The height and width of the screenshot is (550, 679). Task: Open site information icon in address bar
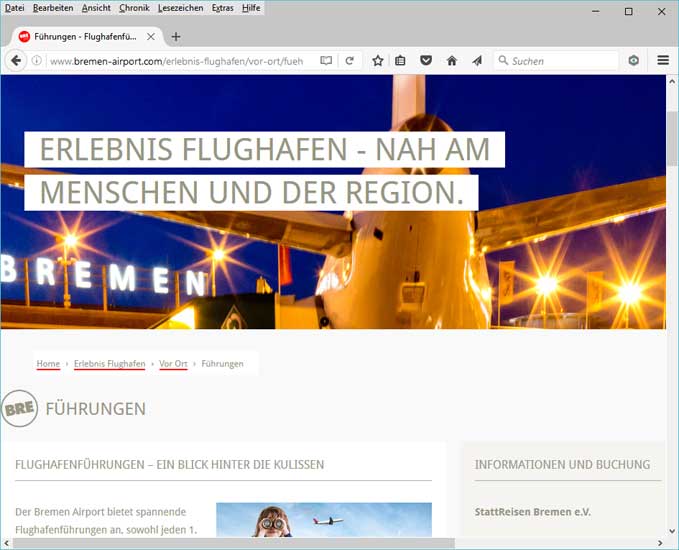pos(37,61)
